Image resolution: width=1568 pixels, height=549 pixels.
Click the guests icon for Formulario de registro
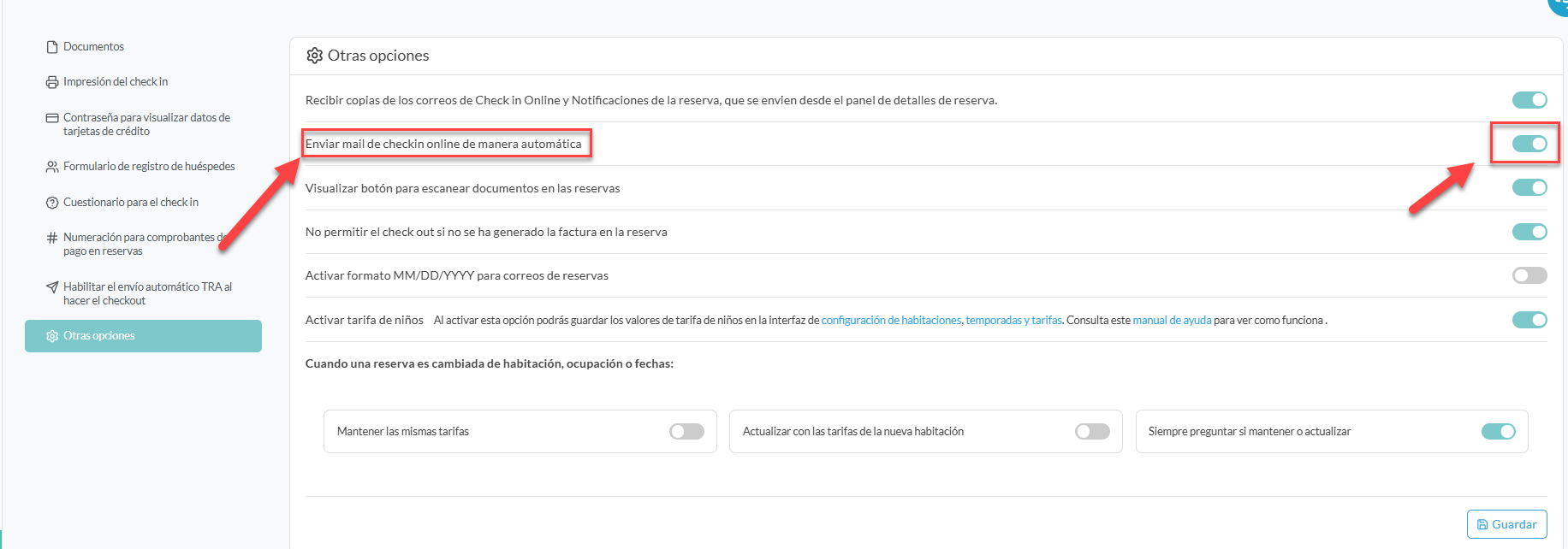click(52, 167)
